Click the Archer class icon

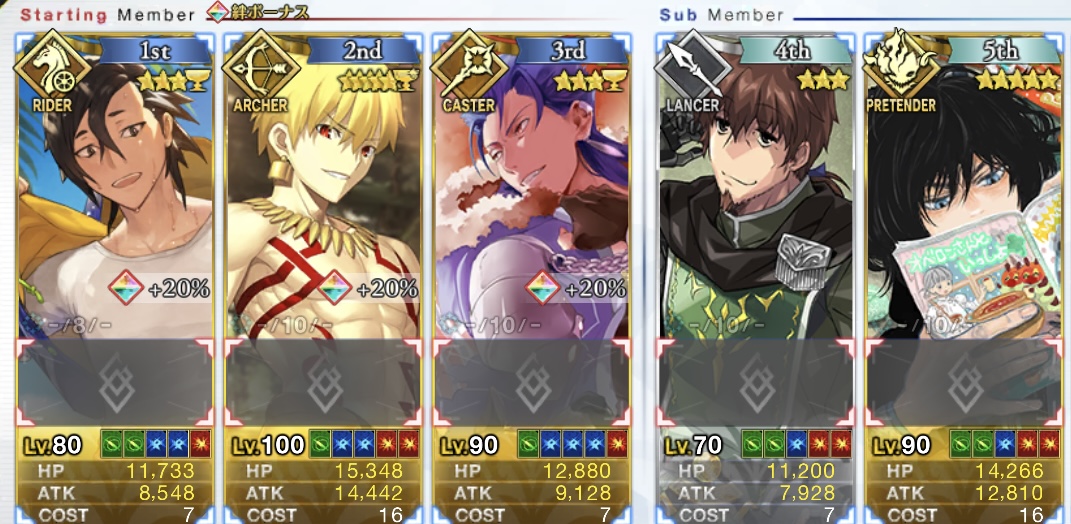tap(262, 67)
